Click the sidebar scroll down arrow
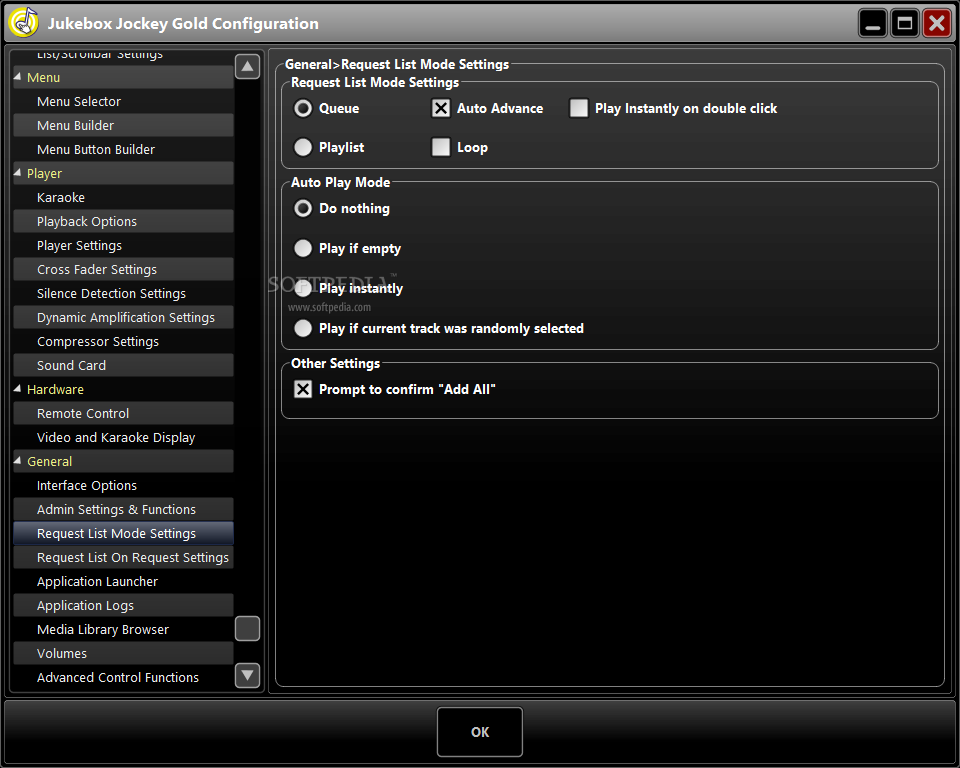This screenshot has width=960, height=768. point(247,676)
